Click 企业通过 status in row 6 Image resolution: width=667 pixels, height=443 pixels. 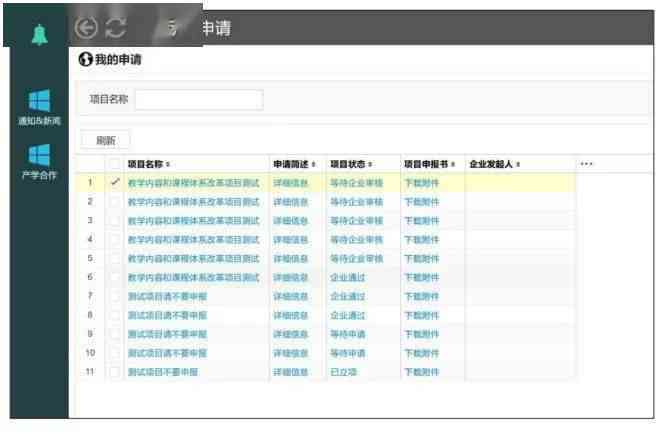click(x=348, y=277)
